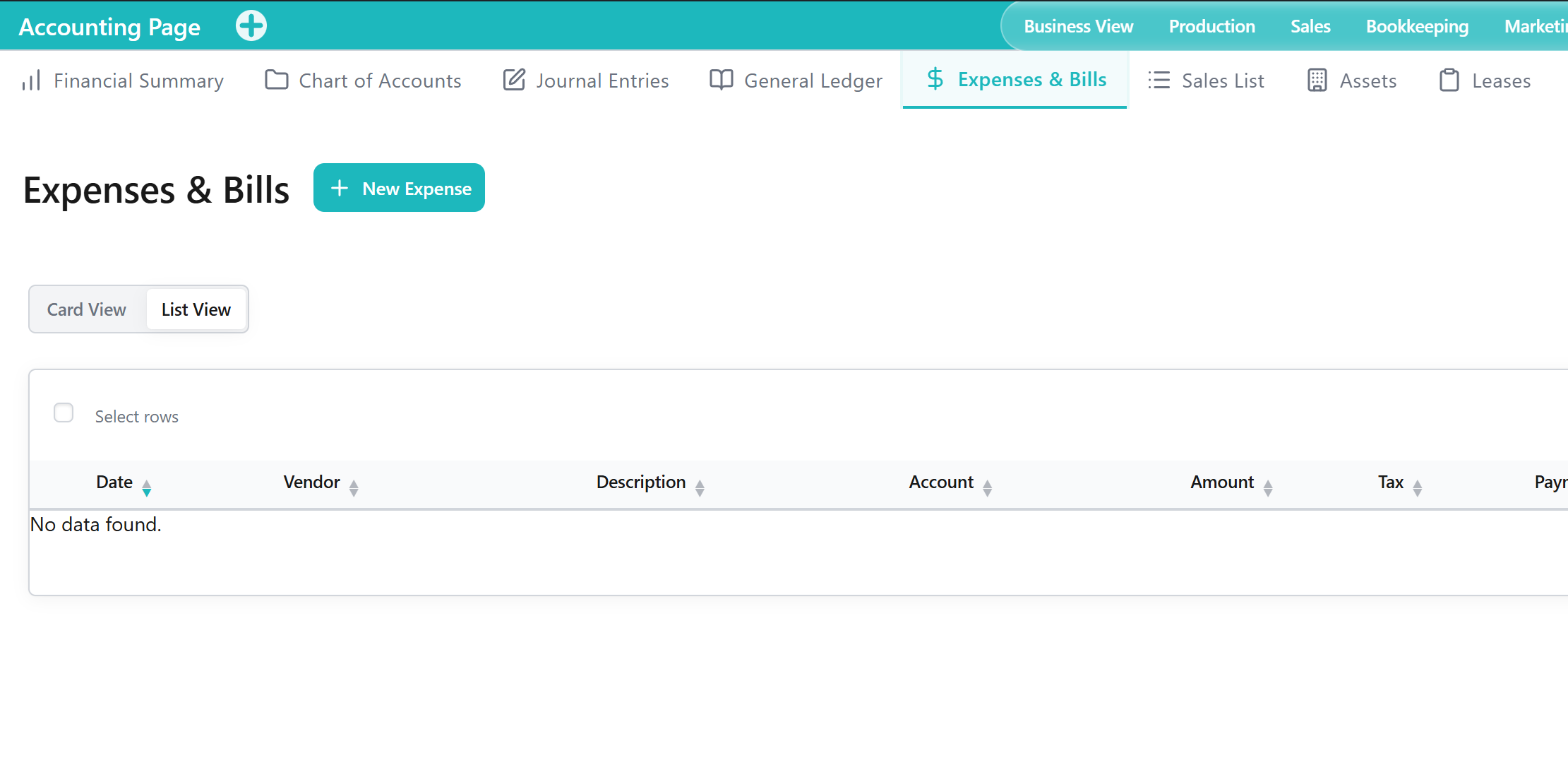Click the Accounting Page title
This screenshot has width=1568, height=765.
pos(109,27)
